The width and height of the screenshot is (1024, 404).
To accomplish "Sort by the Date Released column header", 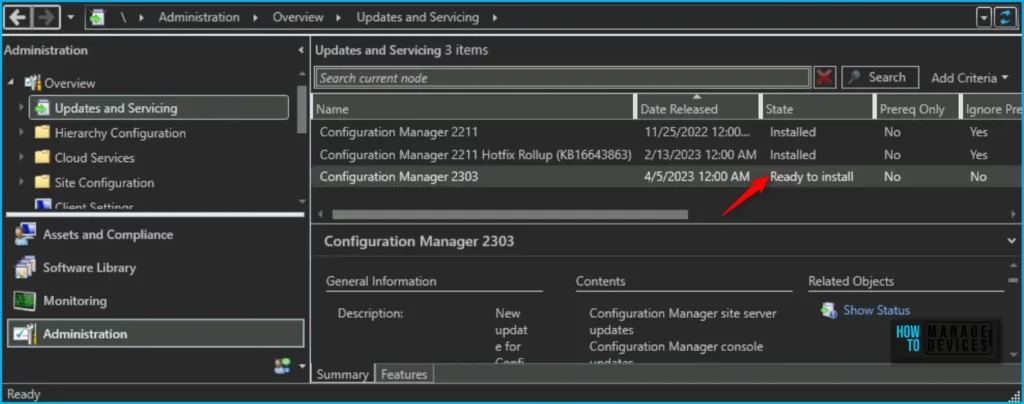I will [x=698, y=109].
